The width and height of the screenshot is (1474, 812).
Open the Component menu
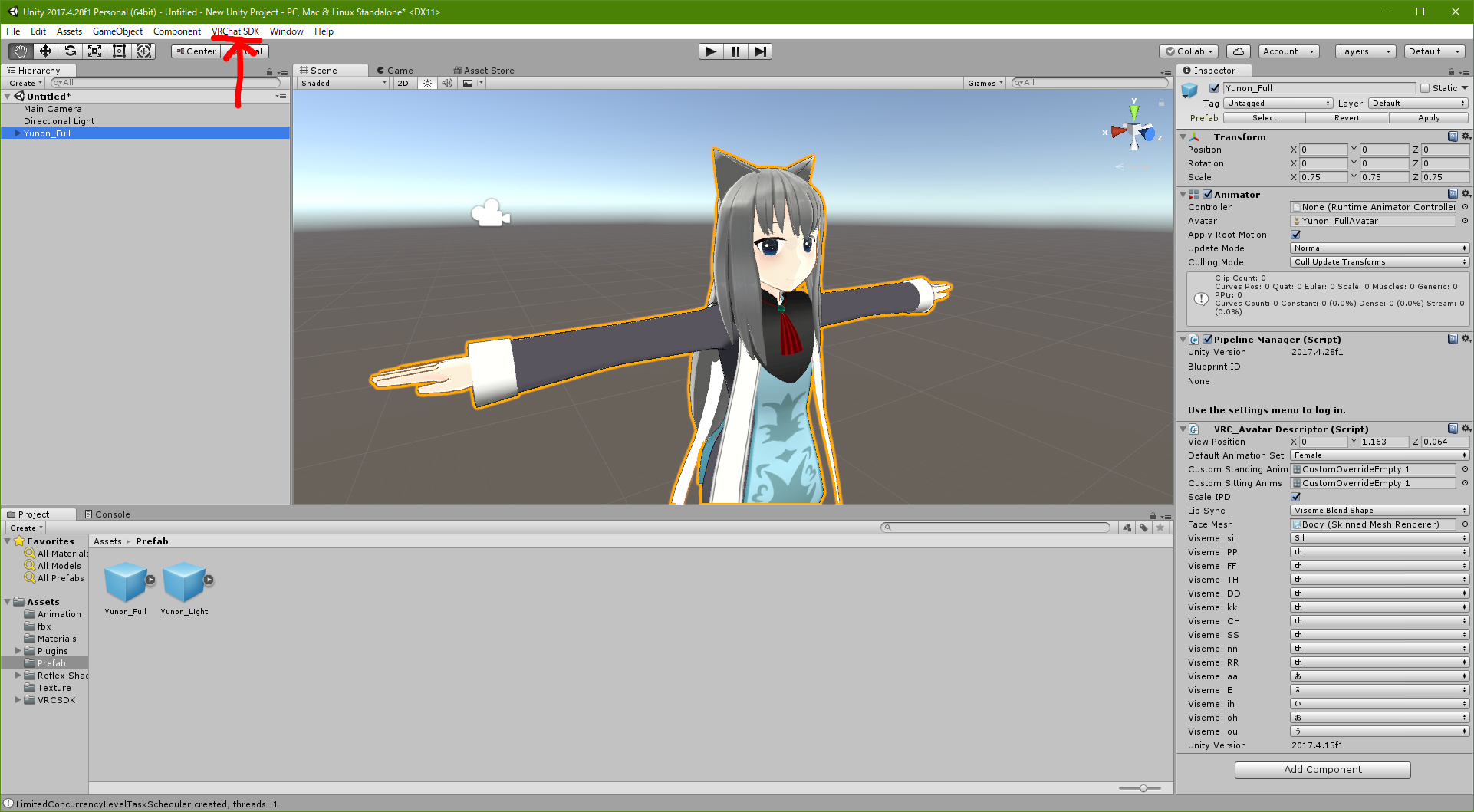(x=177, y=31)
